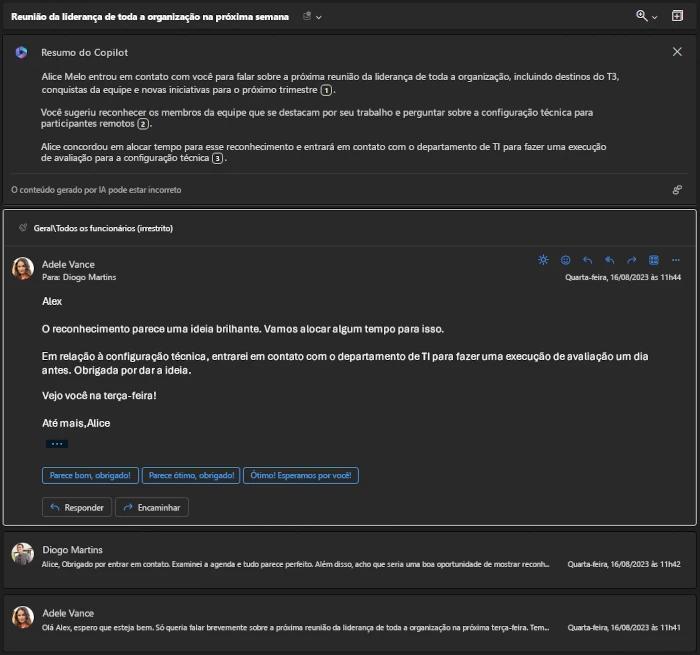Choose suggested reply 'Parece ótimo, obrigado!'
The image size is (700, 655).
coord(191,476)
